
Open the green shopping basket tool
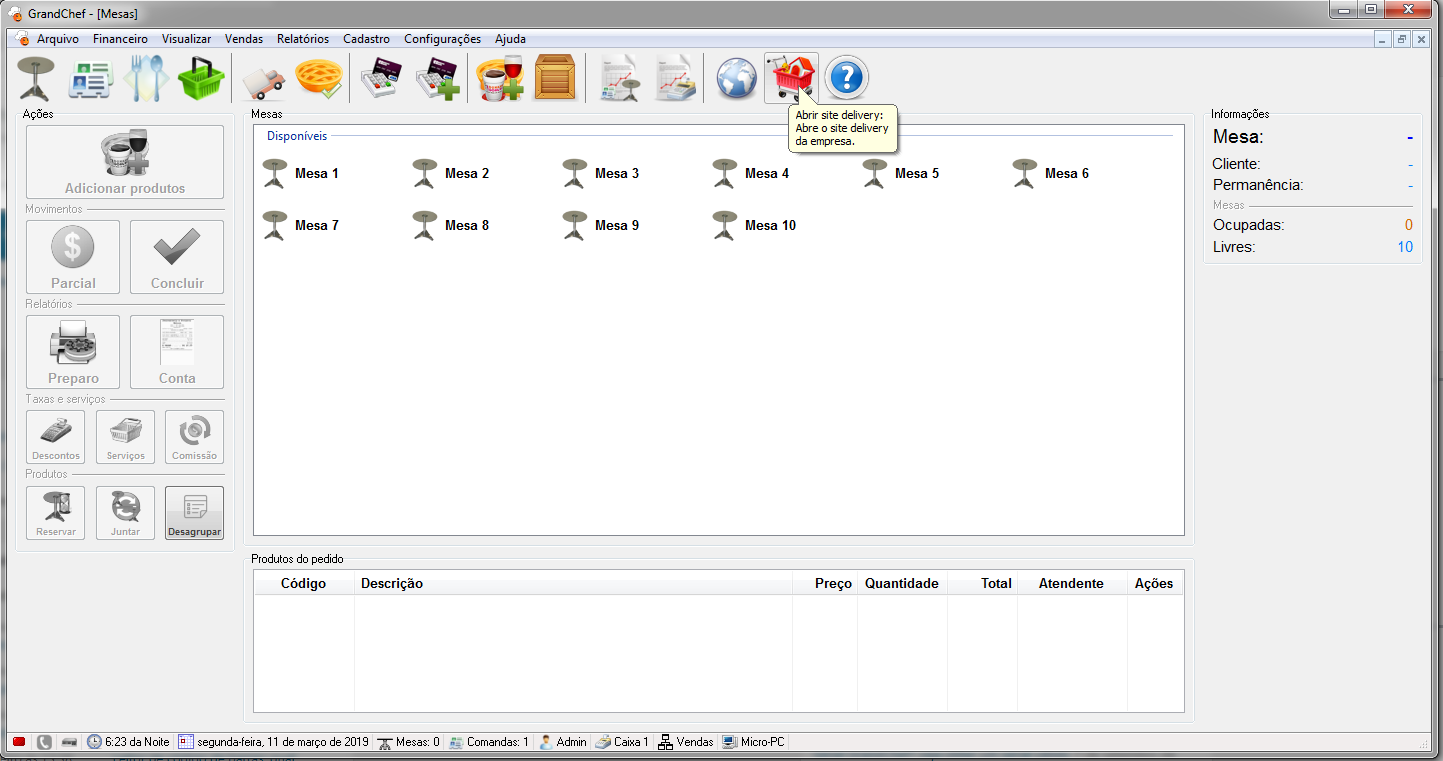[x=202, y=78]
